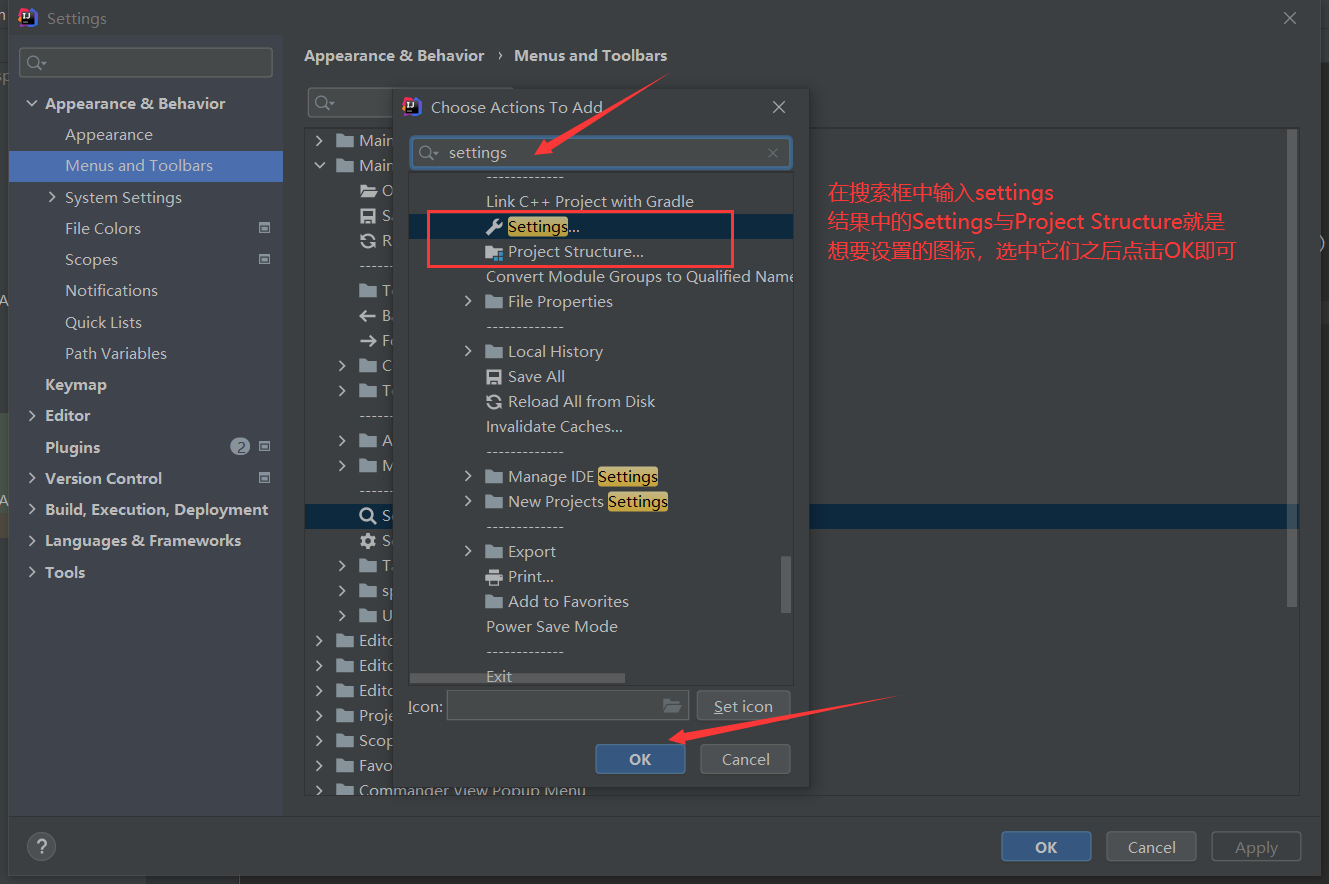Expand Languages & Frameworks section
The width and height of the screenshot is (1329, 884).
[x=33, y=540]
